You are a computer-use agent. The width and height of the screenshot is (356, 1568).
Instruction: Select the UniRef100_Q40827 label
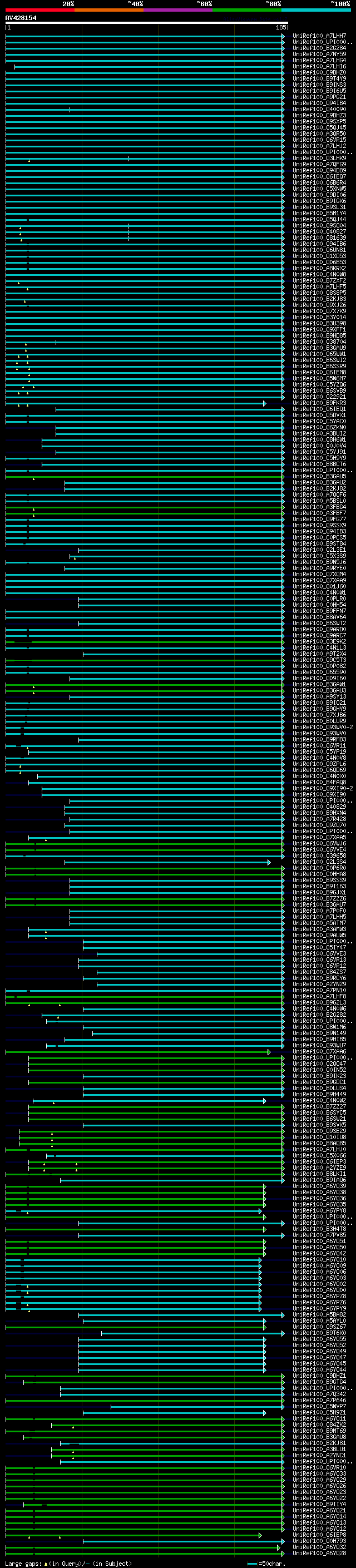pyautogui.click(x=319, y=232)
